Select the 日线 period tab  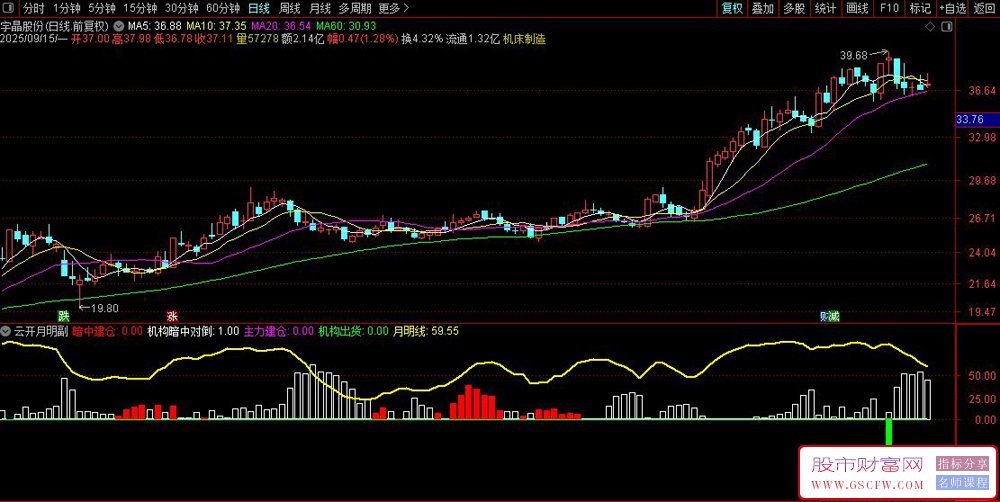258,8
